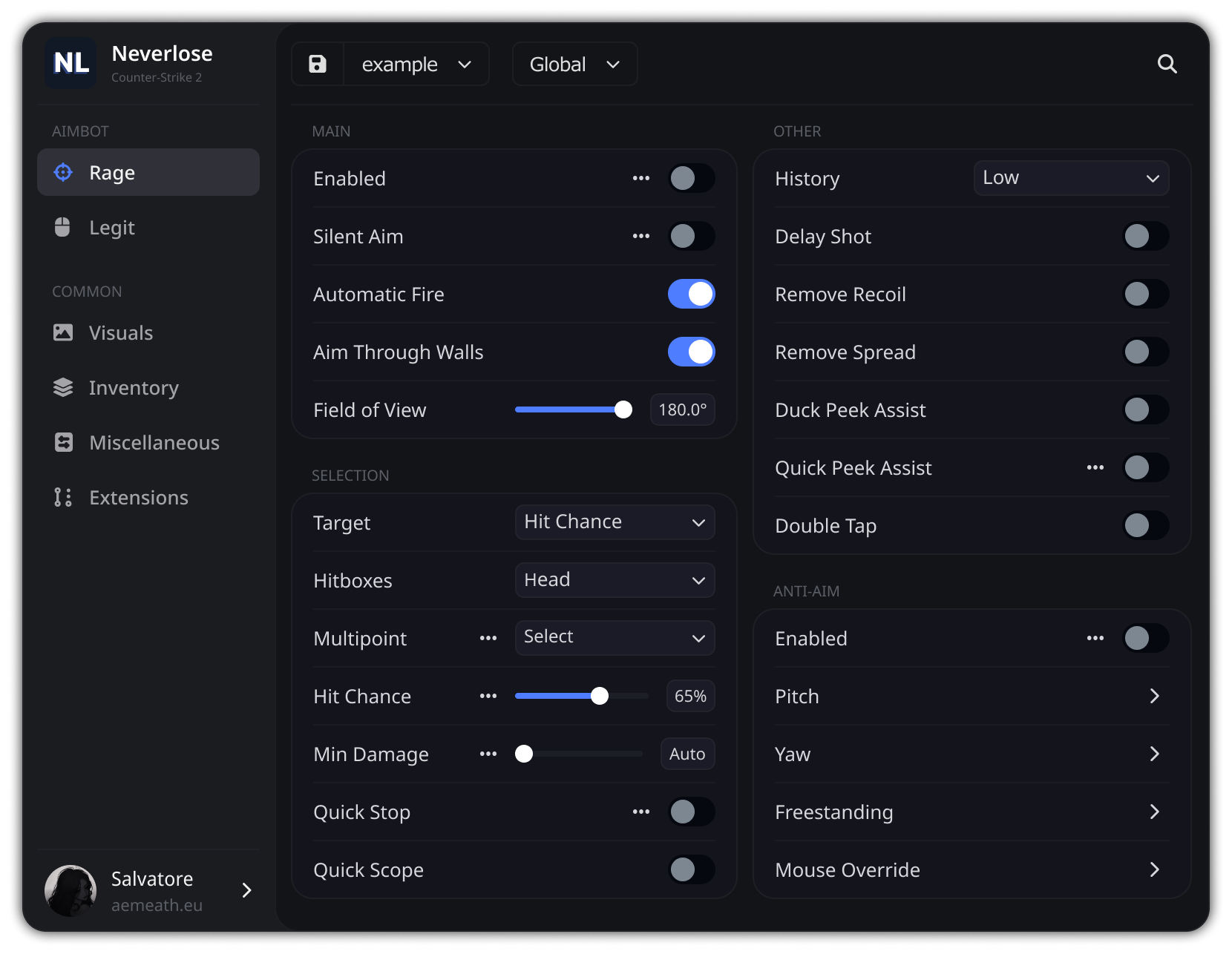
Task: Switch to the Rage tab
Action: [x=148, y=172]
